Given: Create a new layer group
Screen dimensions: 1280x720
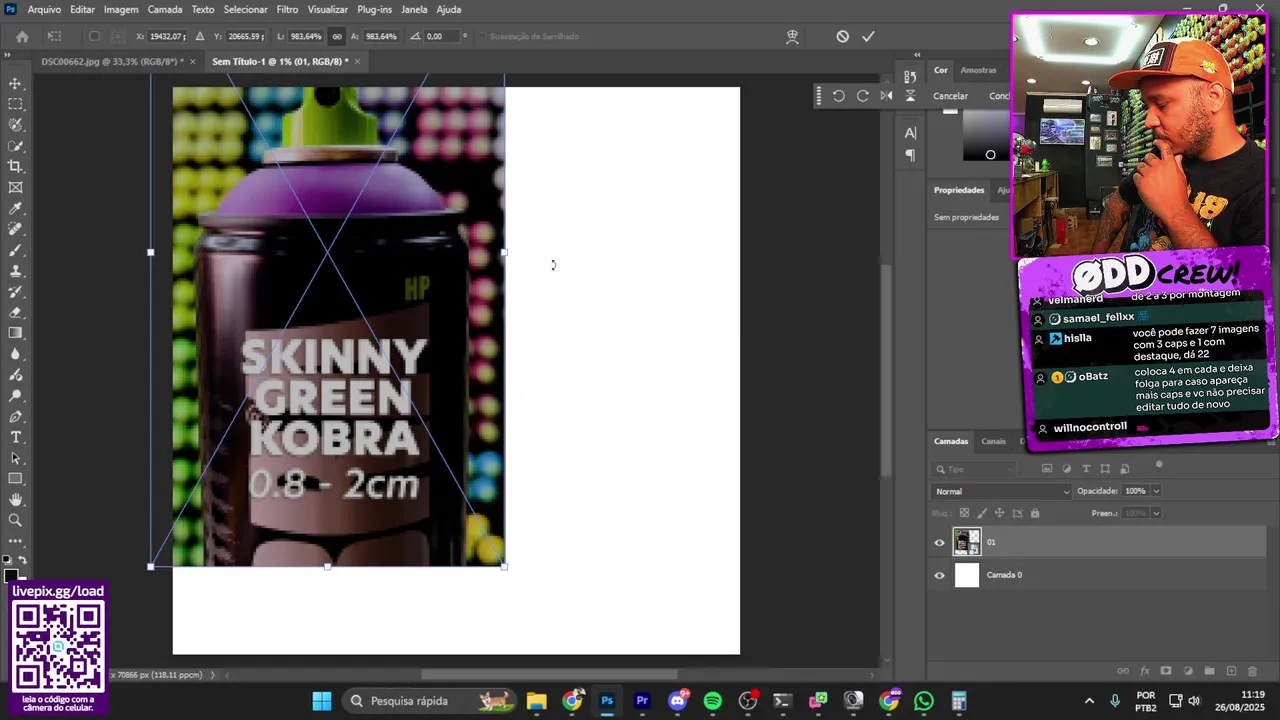Looking at the screenshot, I should click(x=1209, y=671).
